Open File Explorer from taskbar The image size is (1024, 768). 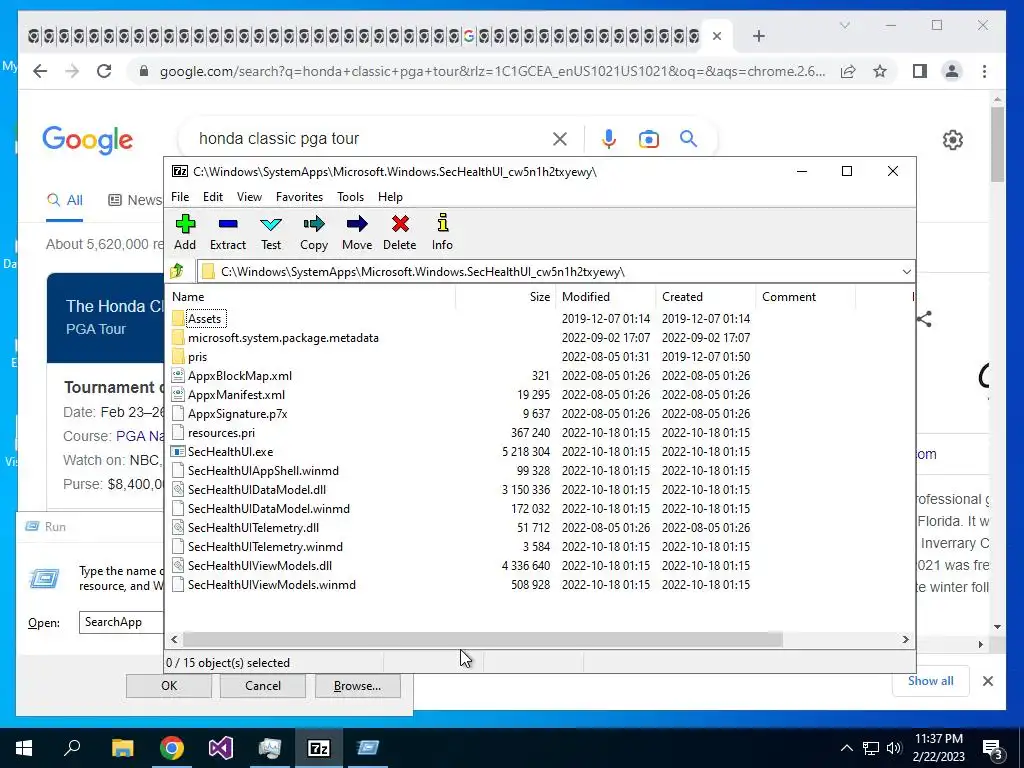(x=122, y=748)
